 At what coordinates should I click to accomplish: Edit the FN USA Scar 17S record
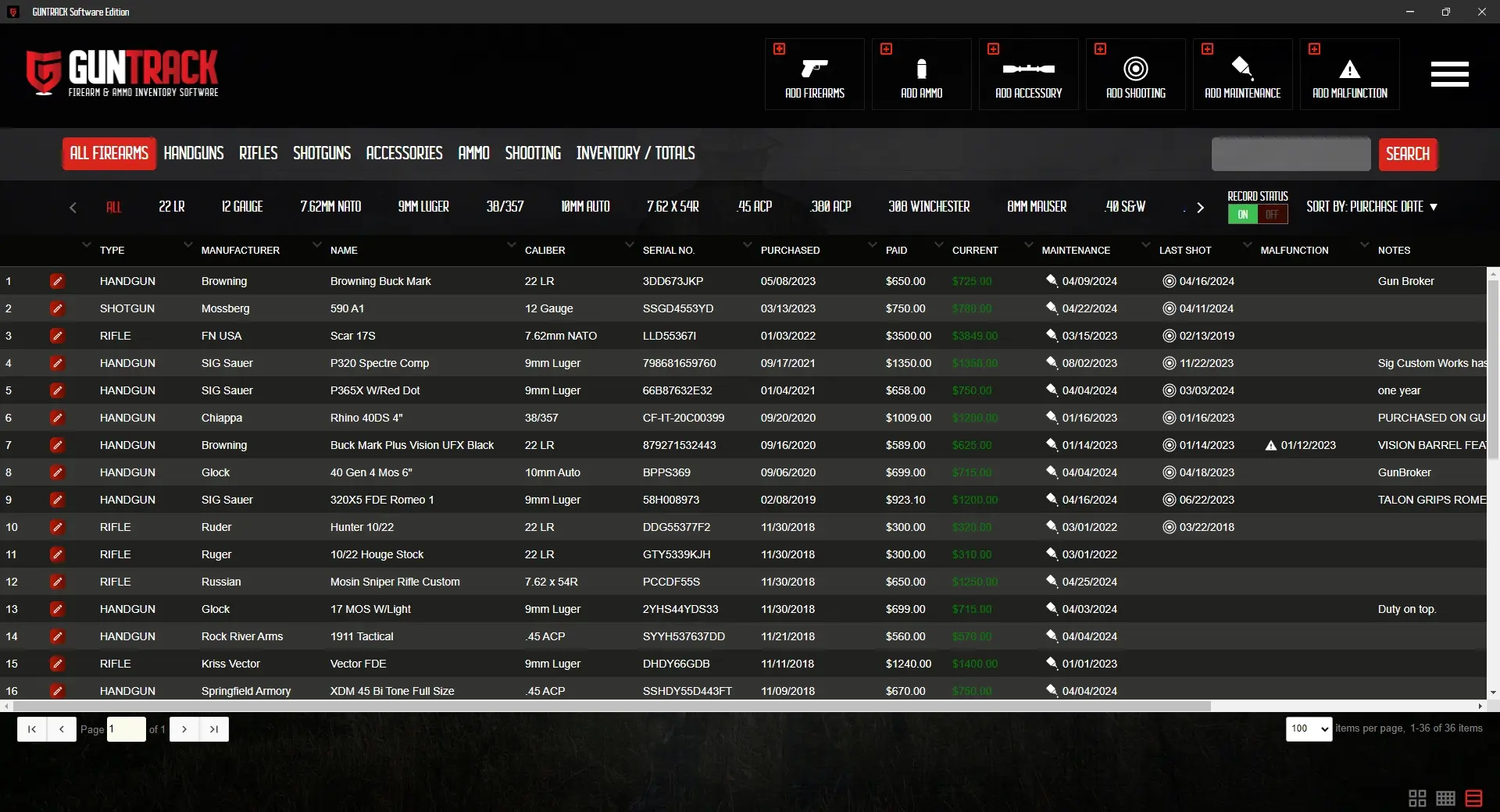(x=57, y=336)
